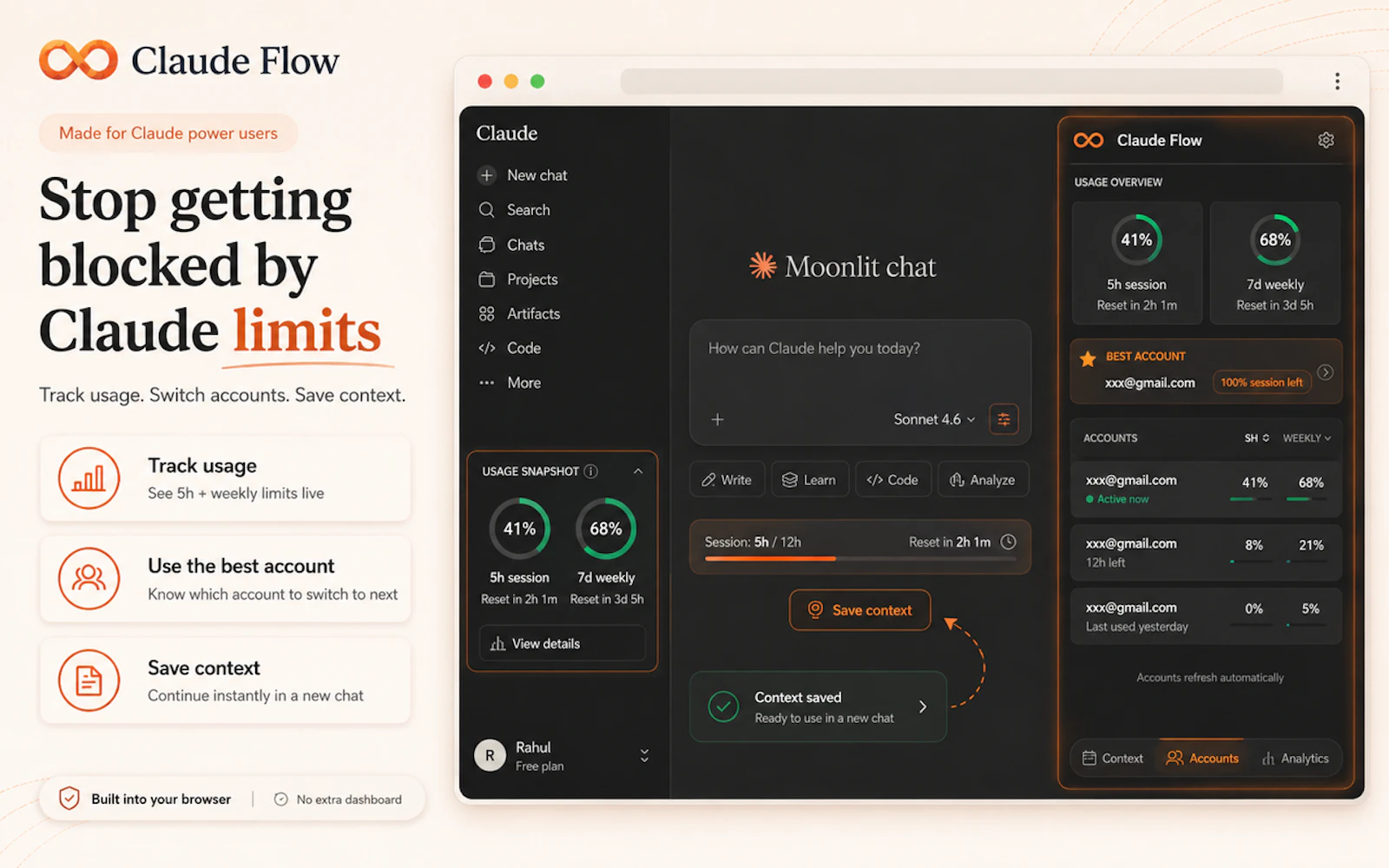Click the orange chat settings sliders icon

coord(1004,419)
